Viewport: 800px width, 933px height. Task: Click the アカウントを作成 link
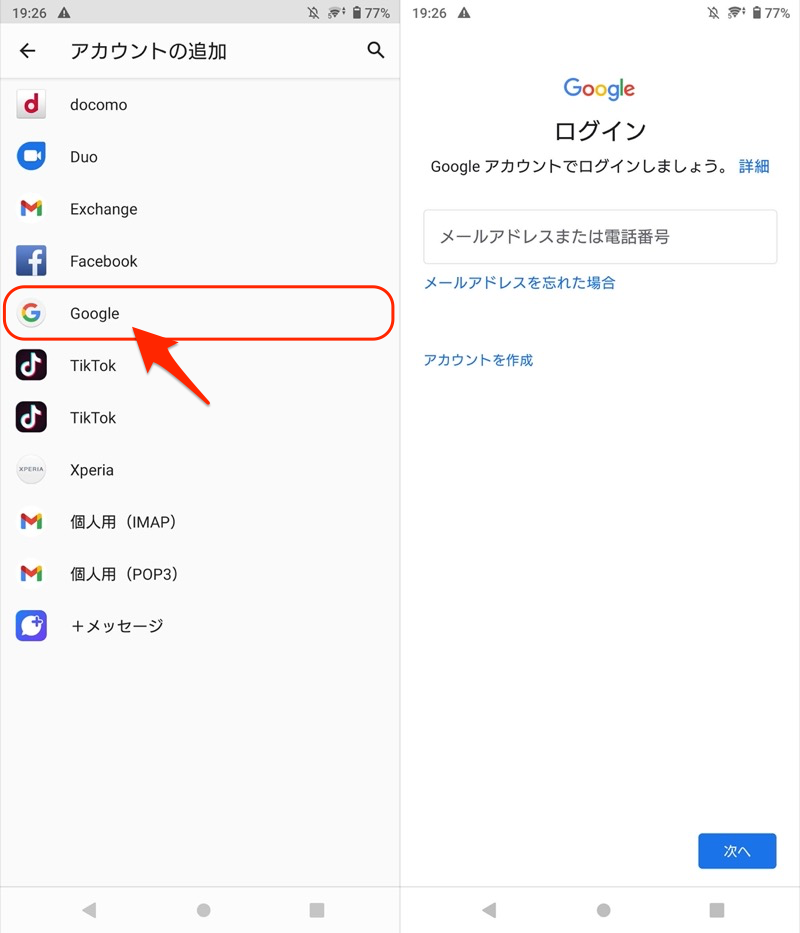478,360
